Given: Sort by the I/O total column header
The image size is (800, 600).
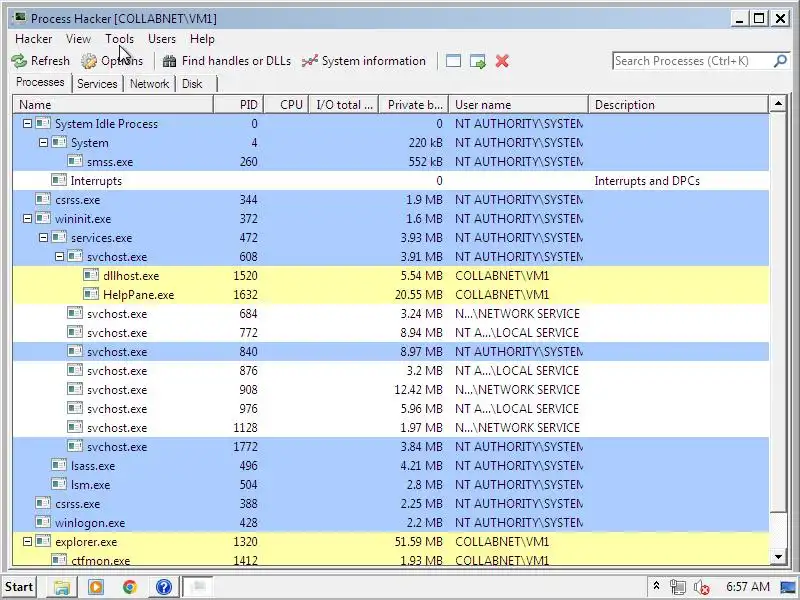Looking at the screenshot, I should (344, 105).
